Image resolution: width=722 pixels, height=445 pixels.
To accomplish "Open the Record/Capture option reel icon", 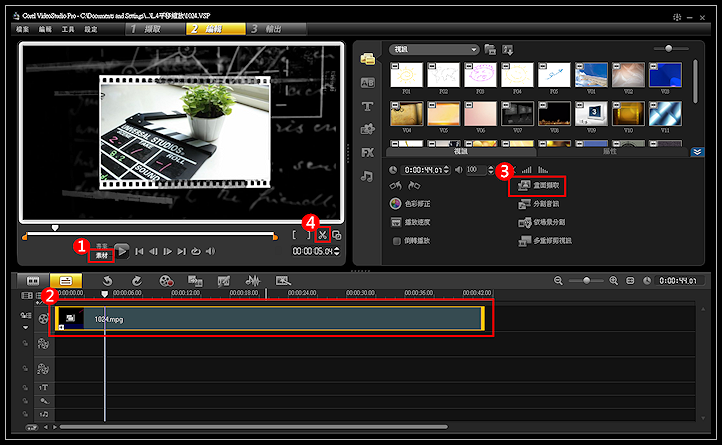I will click(166, 281).
